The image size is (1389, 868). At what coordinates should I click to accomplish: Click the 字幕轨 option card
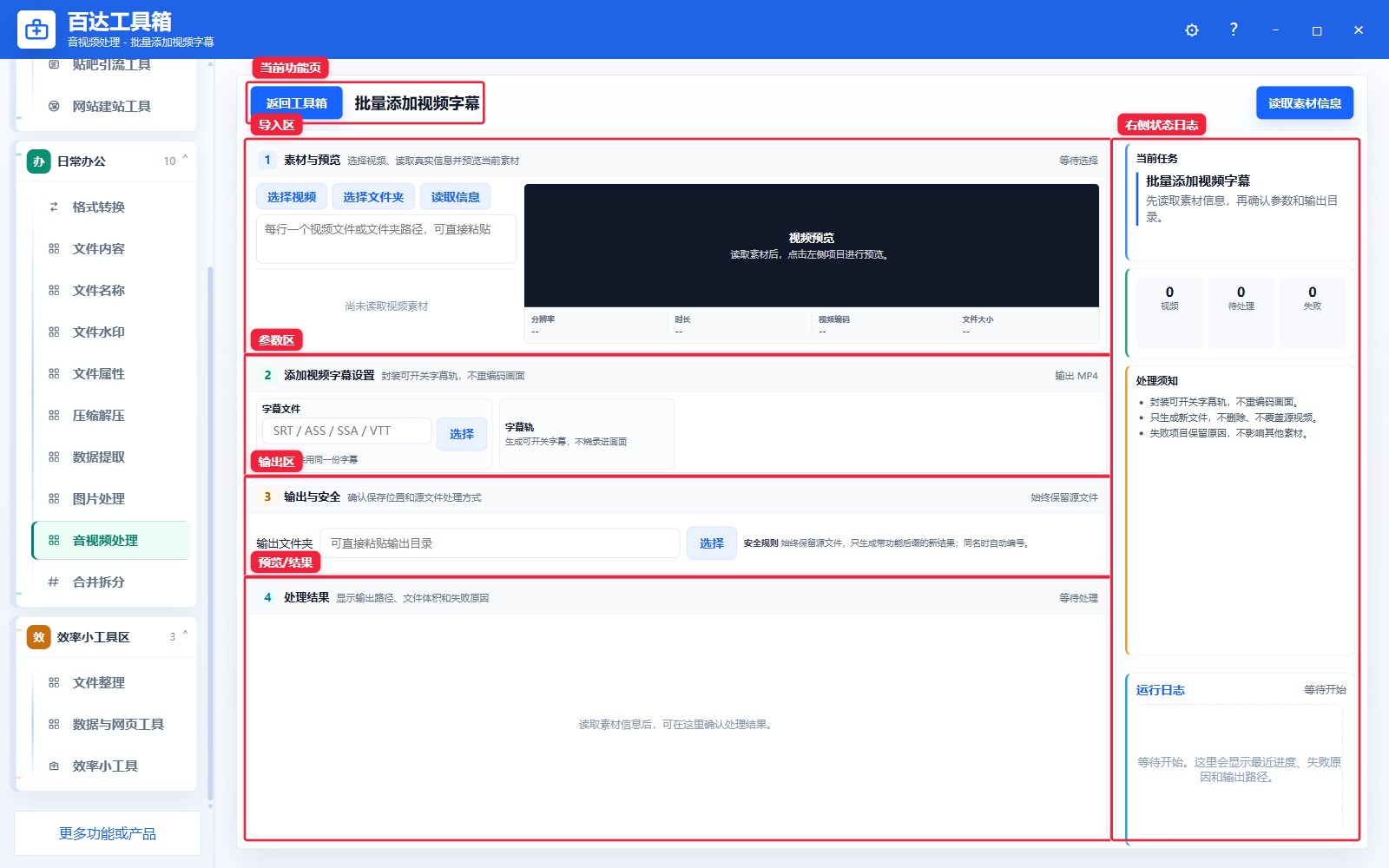[587, 434]
